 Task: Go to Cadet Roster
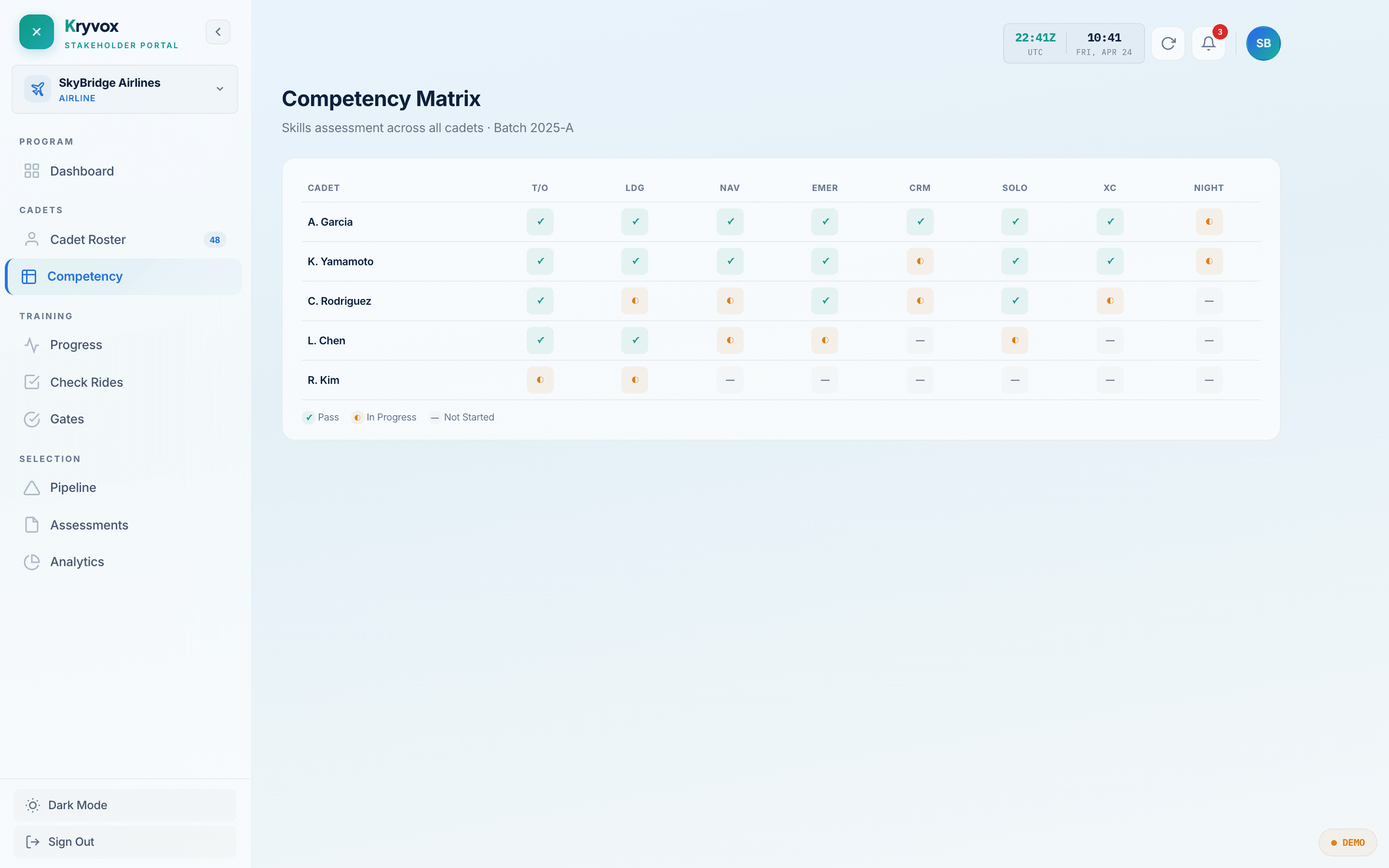(x=123, y=239)
